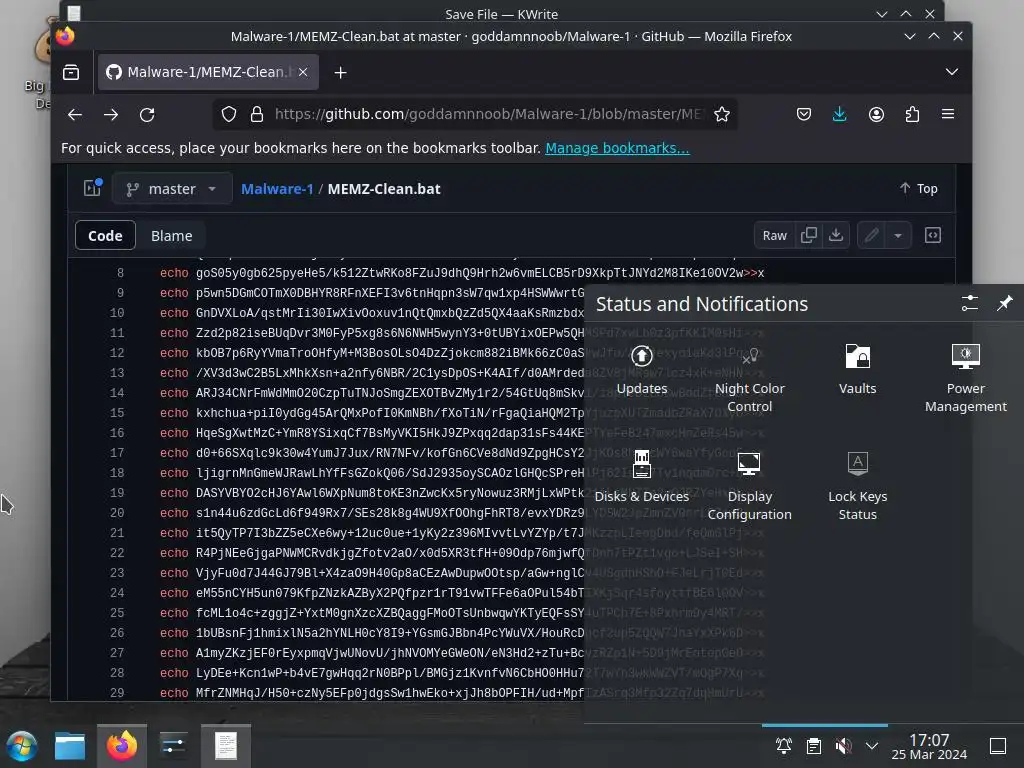Viewport: 1024px width, 768px height.
Task: Open the Updates status item
Action: 641,370
